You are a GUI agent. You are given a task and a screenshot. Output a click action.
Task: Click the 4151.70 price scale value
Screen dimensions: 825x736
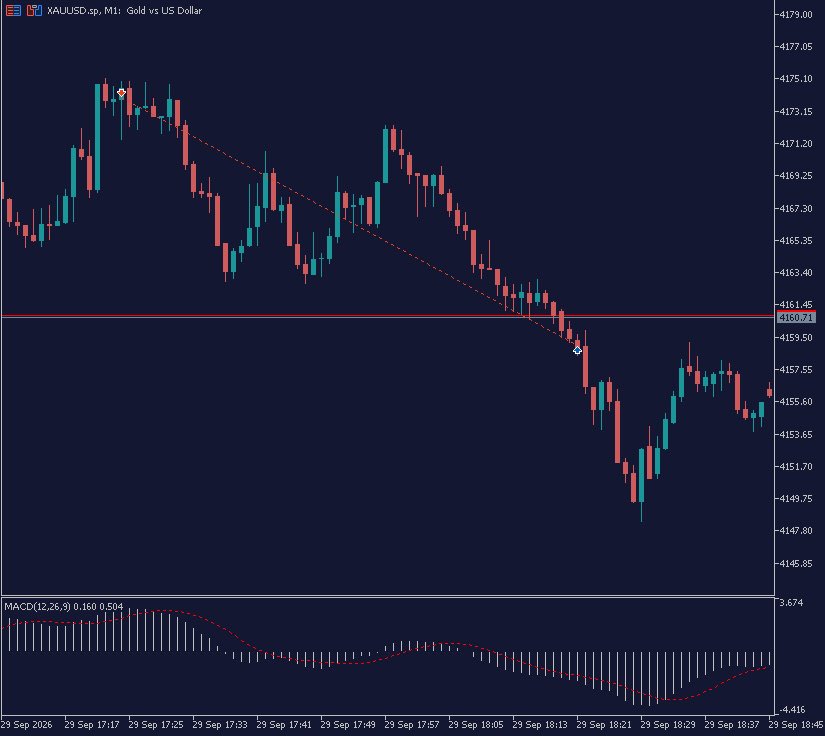[x=796, y=467]
